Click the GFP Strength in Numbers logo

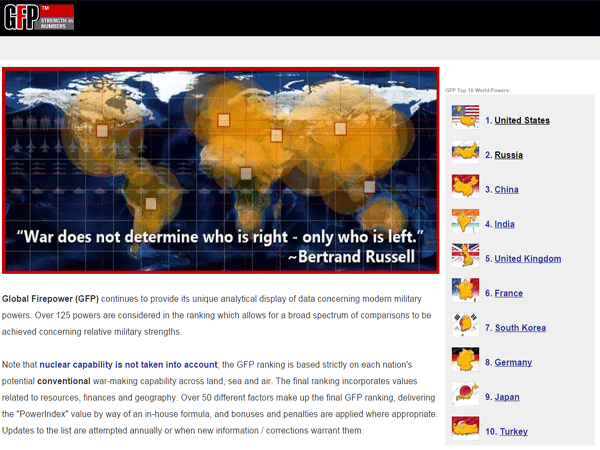pos(37,17)
